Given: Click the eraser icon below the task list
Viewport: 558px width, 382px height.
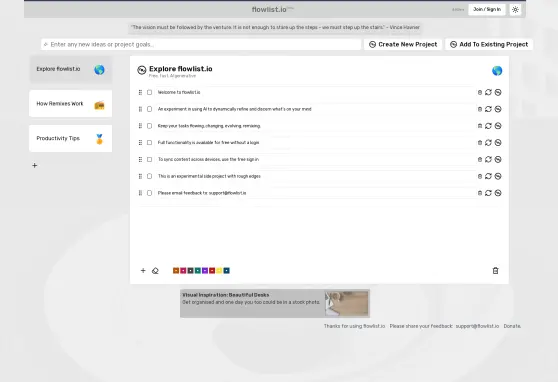Looking at the screenshot, I should [155, 271].
